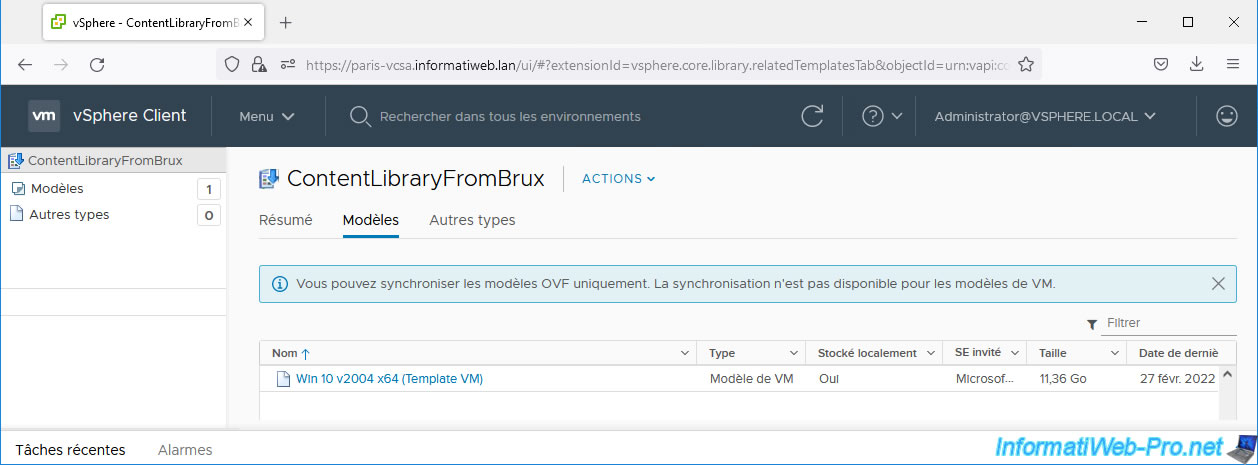Click the filter funnel icon
The height and width of the screenshot is (465, 1258).
coord(1092,324)
